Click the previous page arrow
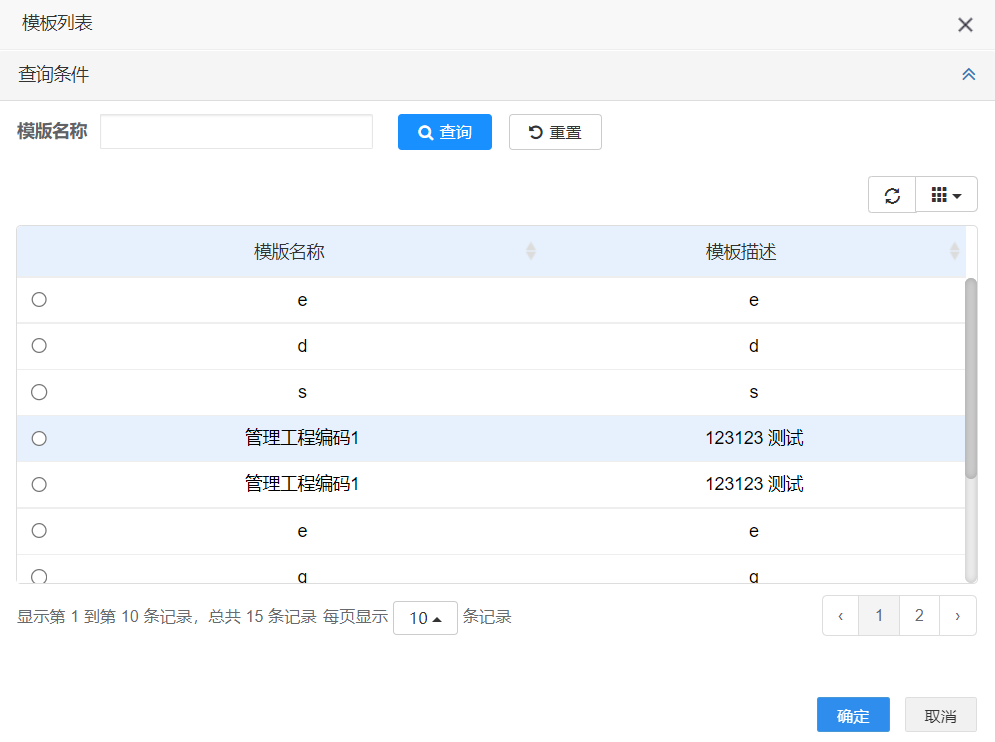Image resolution: width=995 pixels, height=742 pixels. pos(840,616)
